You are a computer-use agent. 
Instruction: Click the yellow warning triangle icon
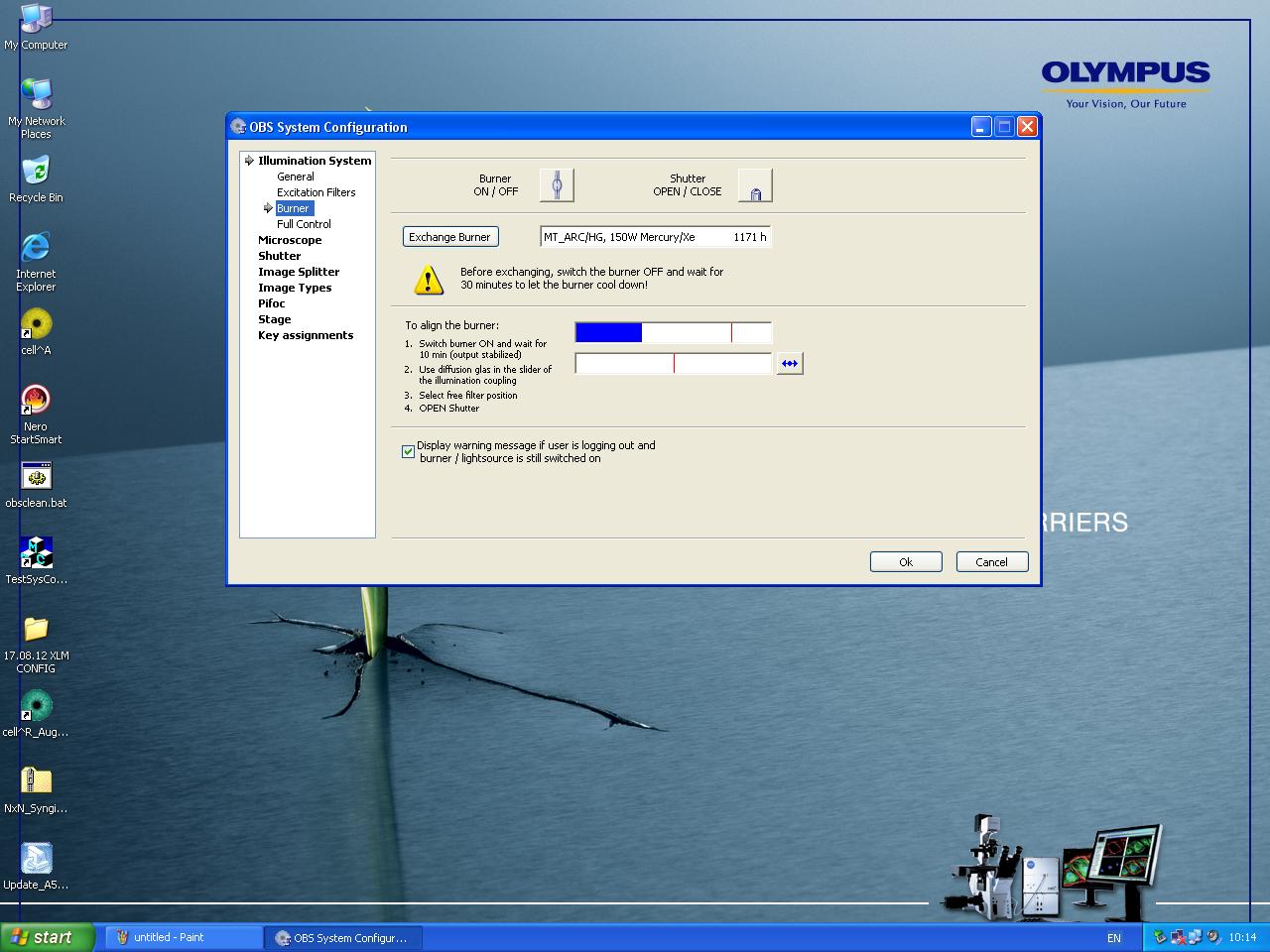click(x=427, y=279)
